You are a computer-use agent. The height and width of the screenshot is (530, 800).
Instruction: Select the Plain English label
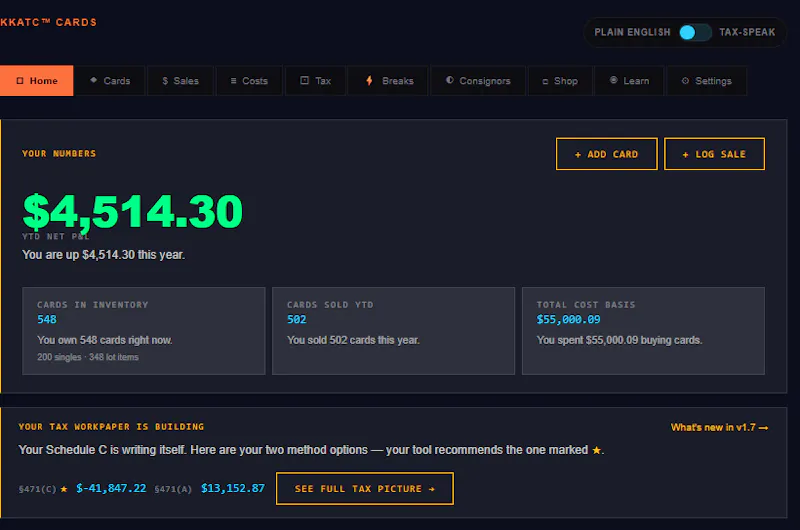[632, 32]
